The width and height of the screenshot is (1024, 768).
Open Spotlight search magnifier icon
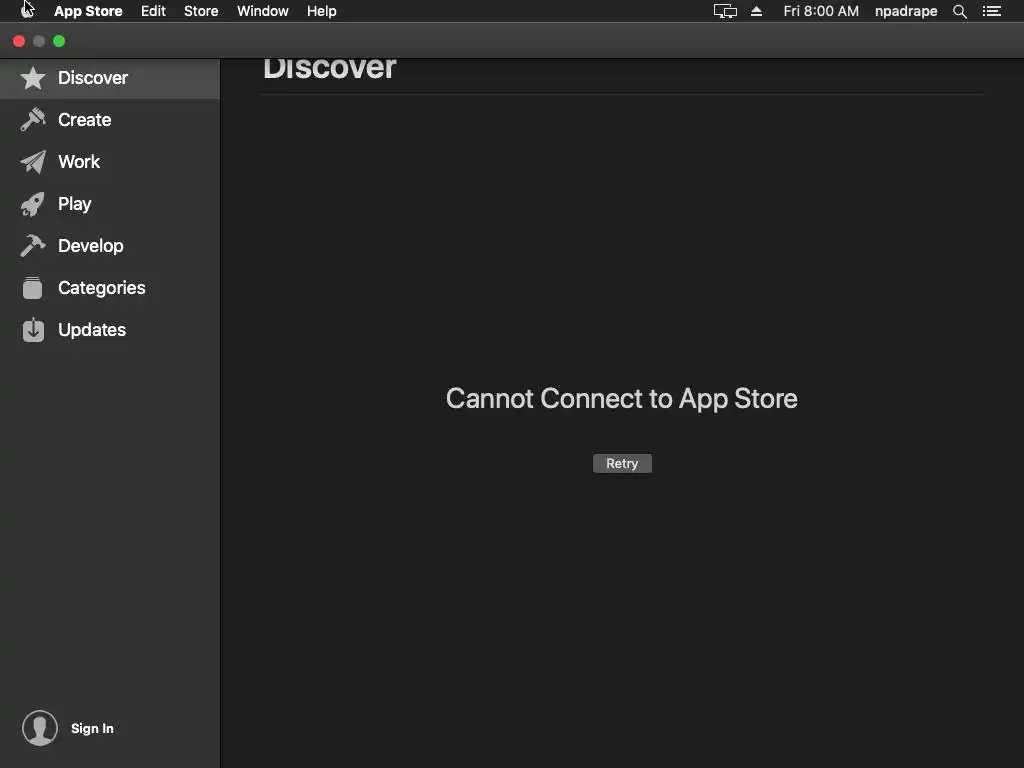pos(959,11)
